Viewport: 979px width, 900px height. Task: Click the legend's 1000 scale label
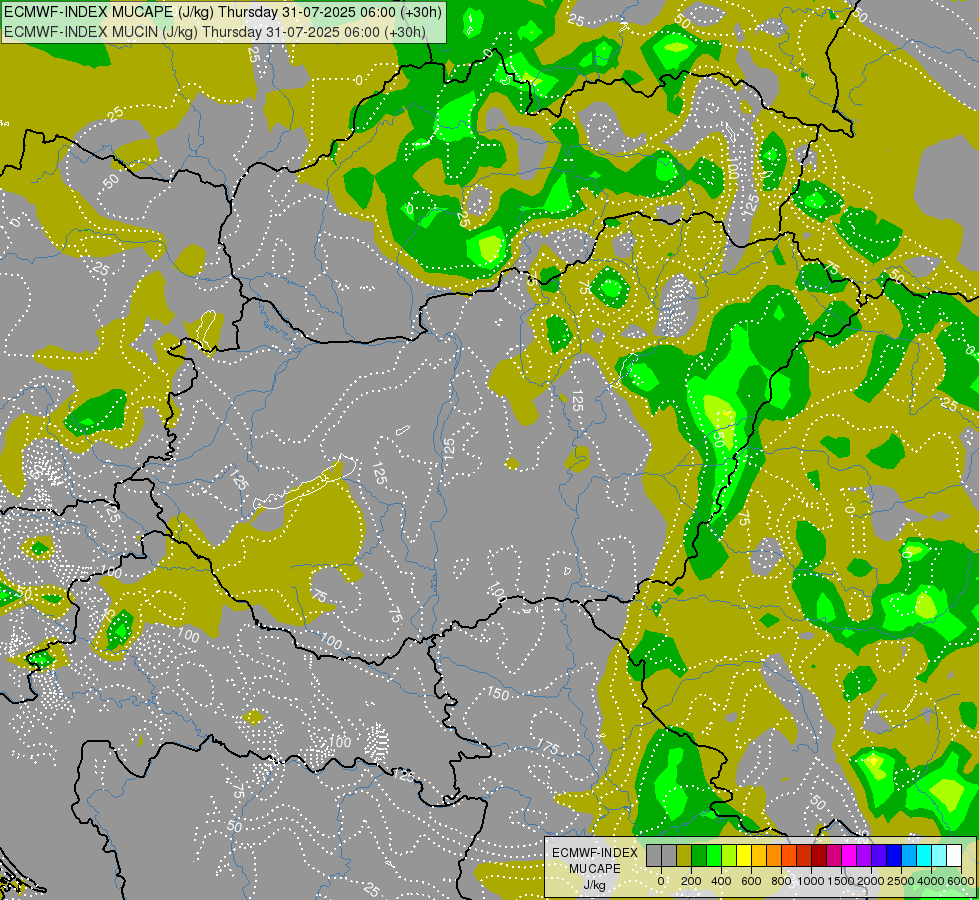(x=811, y=881)
